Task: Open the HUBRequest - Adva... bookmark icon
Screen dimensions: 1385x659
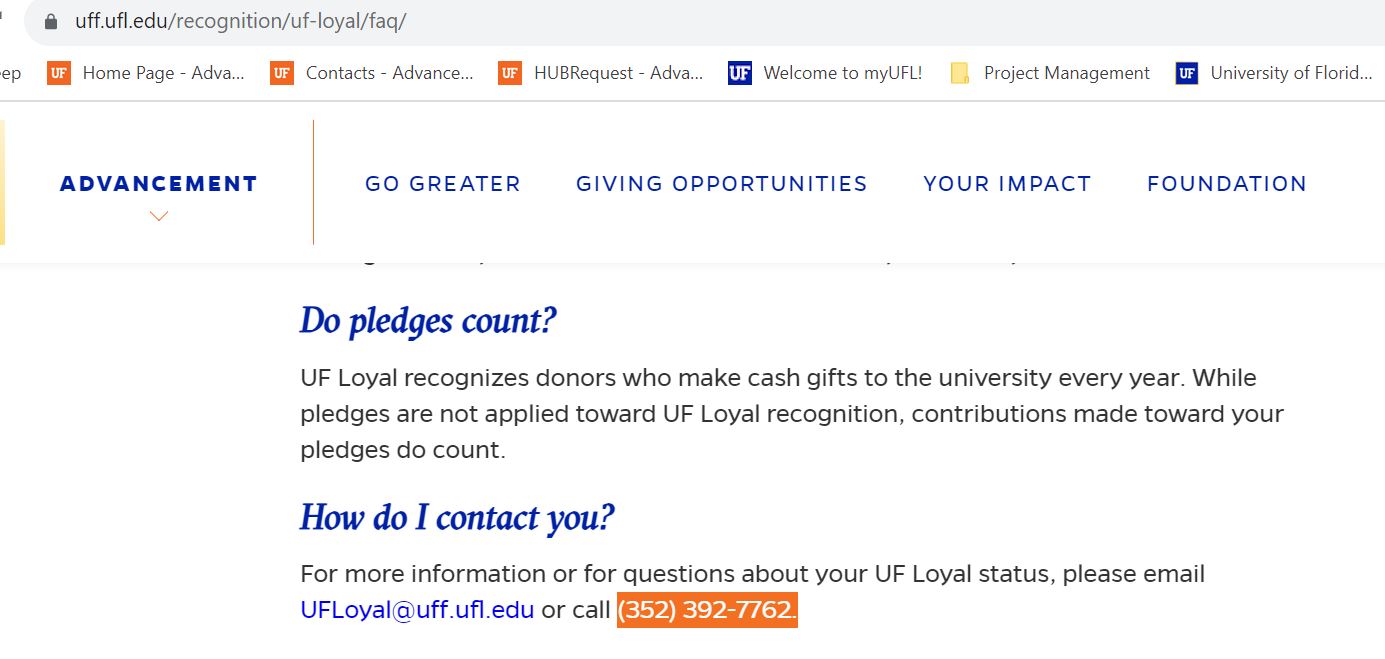Action: 510,73
